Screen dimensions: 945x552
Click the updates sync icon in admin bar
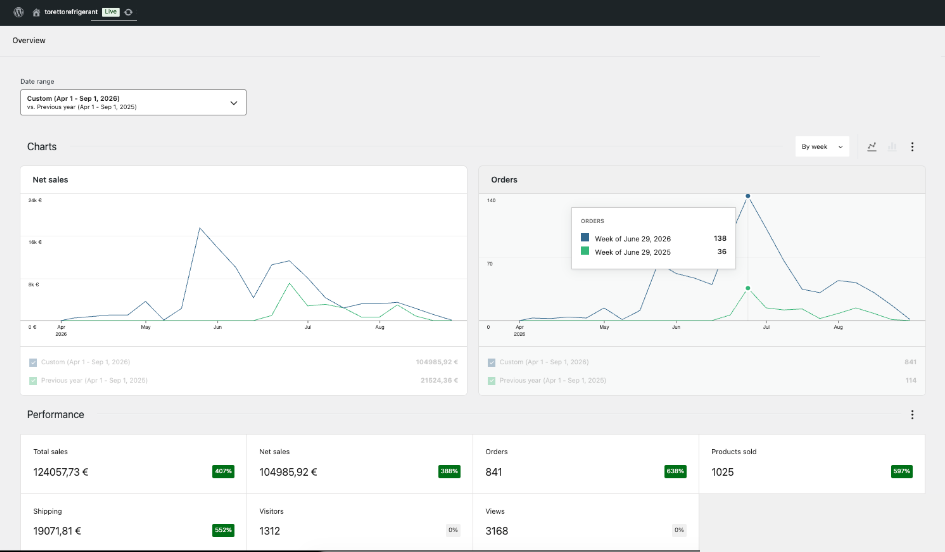(128, 12)
